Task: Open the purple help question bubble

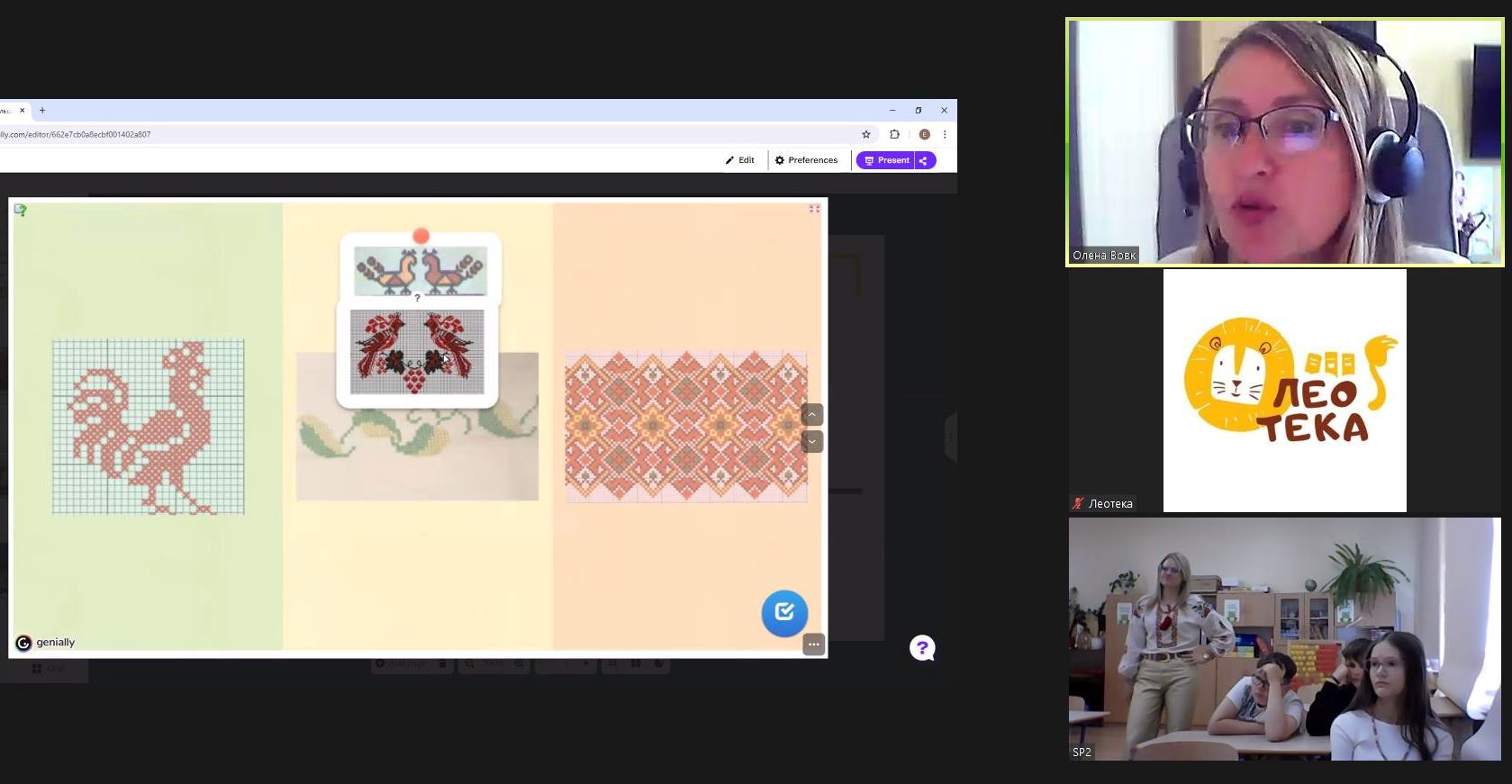Action: coord(922,648)
